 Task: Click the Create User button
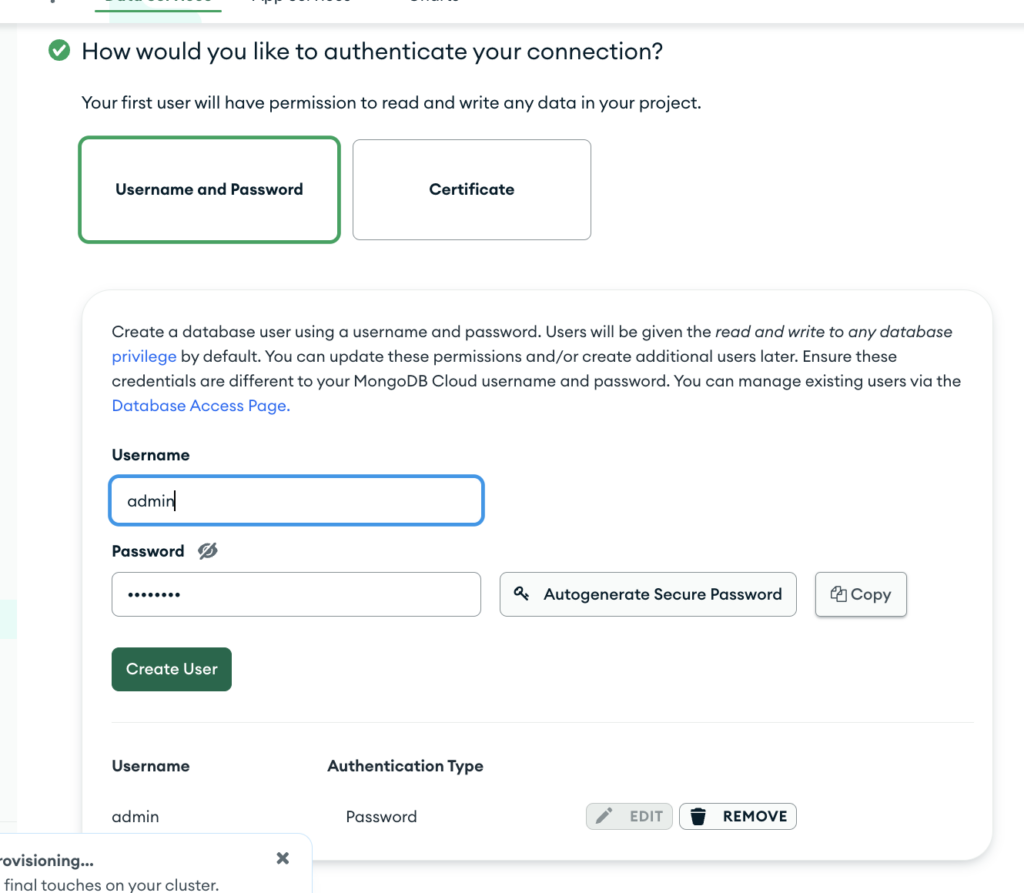[x=172, y=669]
